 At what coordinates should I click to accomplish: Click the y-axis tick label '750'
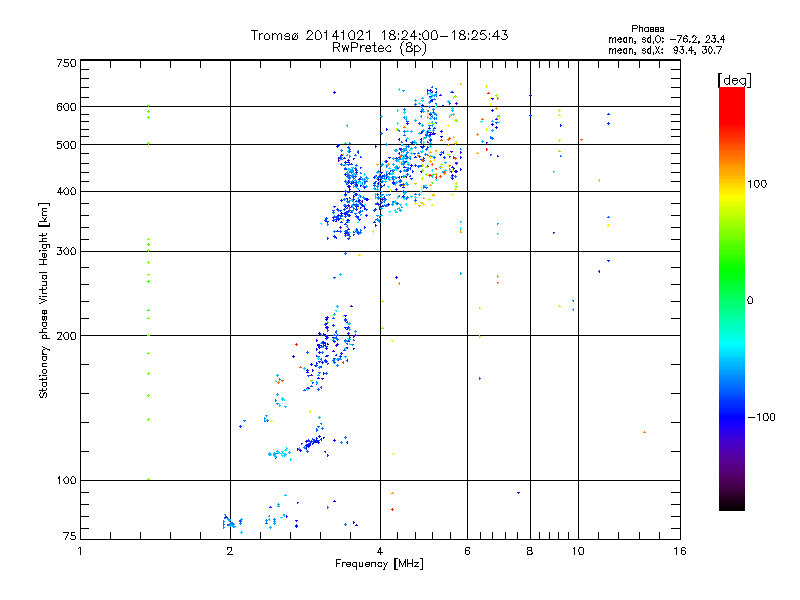pos(67,63)
